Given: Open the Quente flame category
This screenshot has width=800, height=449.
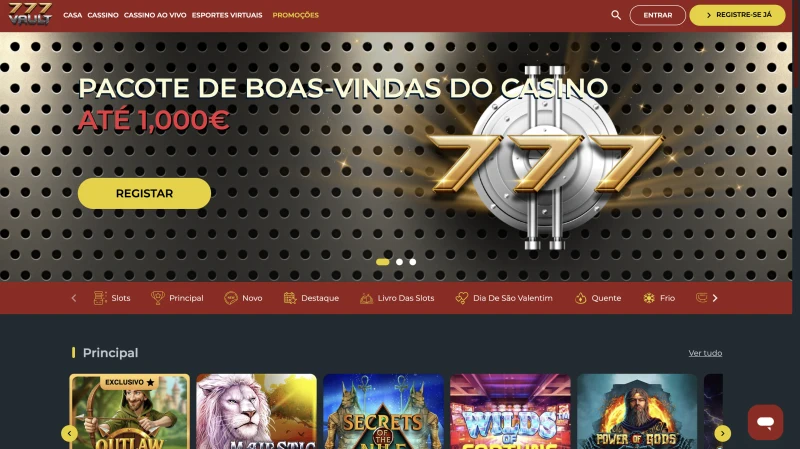Looking at the screenshot, I should point(598,298).
